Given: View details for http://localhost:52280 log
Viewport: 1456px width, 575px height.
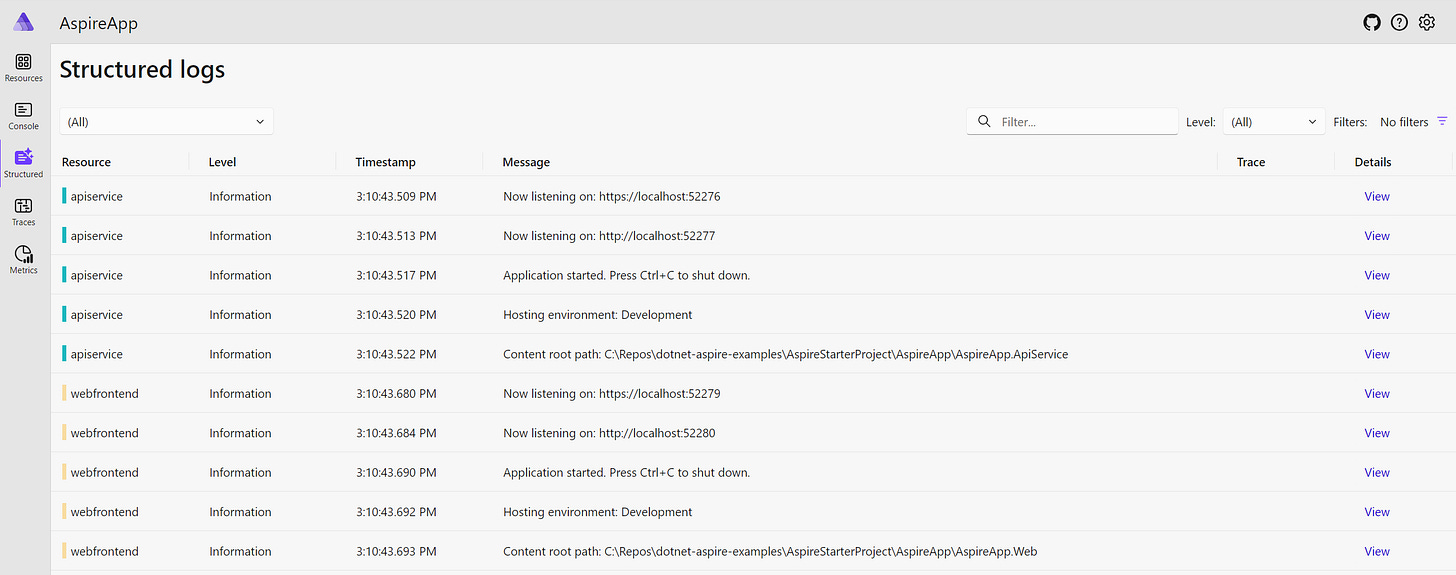Looking at the screenshot, I should click(x=1377, y=433).
